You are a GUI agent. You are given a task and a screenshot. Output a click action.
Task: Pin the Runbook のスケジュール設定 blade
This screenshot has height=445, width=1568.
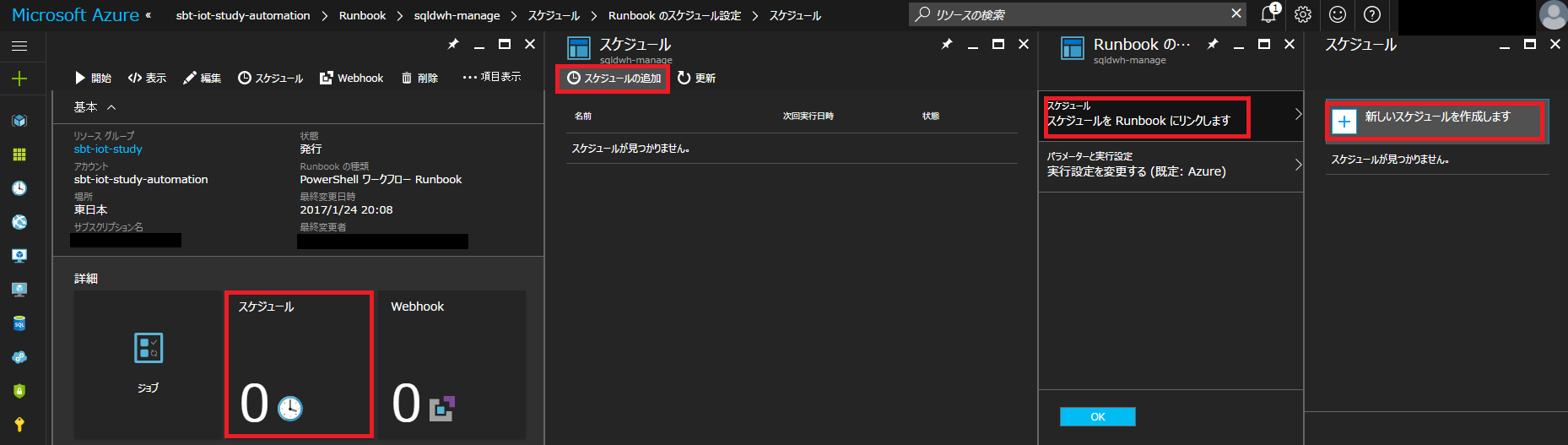pos(1213,44)
